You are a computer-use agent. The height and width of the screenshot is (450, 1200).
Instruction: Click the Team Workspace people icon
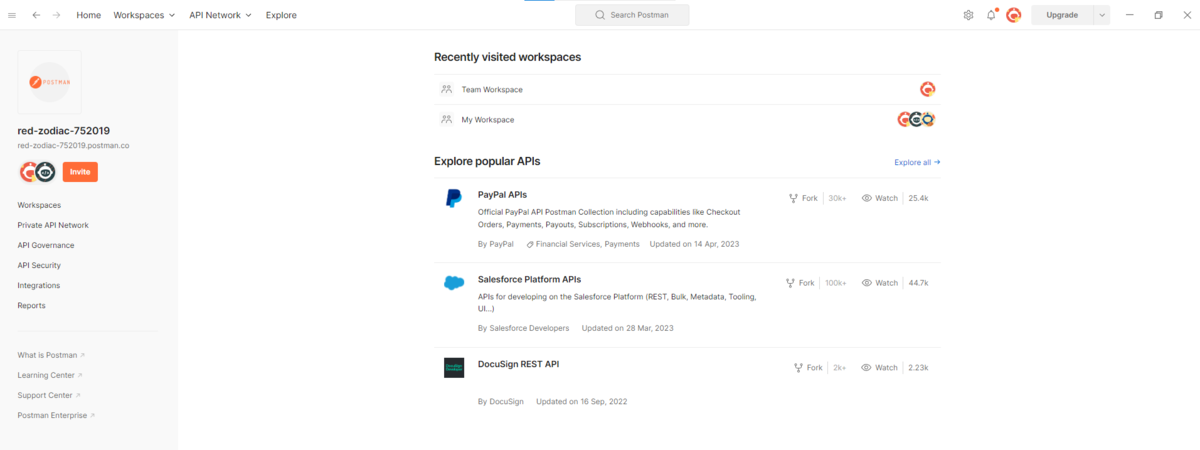446,89
